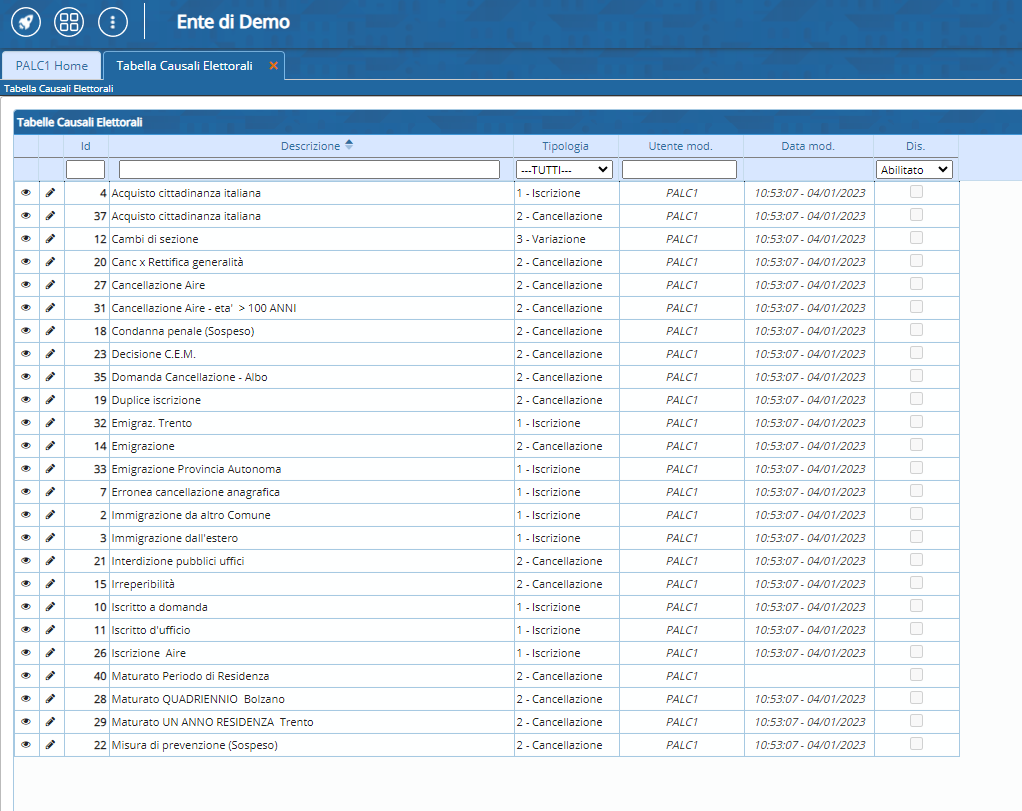Open the Abilitato filter dropdown
Screen dimensions: 1022x811
coord(915,170)
